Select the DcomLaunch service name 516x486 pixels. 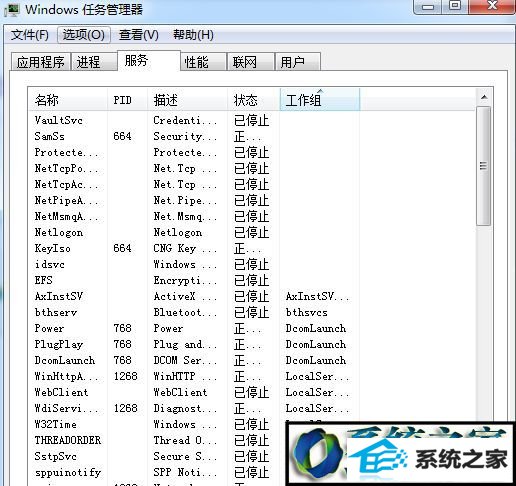point(65,360)
